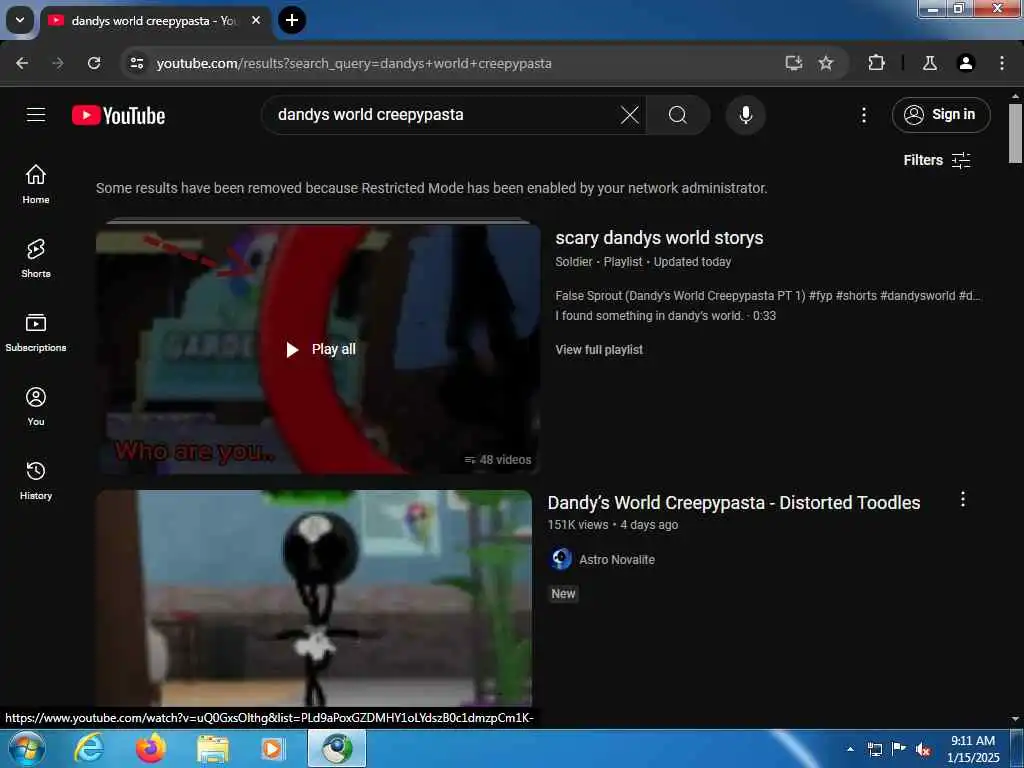Screen dimensions: 1024x768
Task: Open the Action Center flag icon
Action: click(x=899, y=749)
